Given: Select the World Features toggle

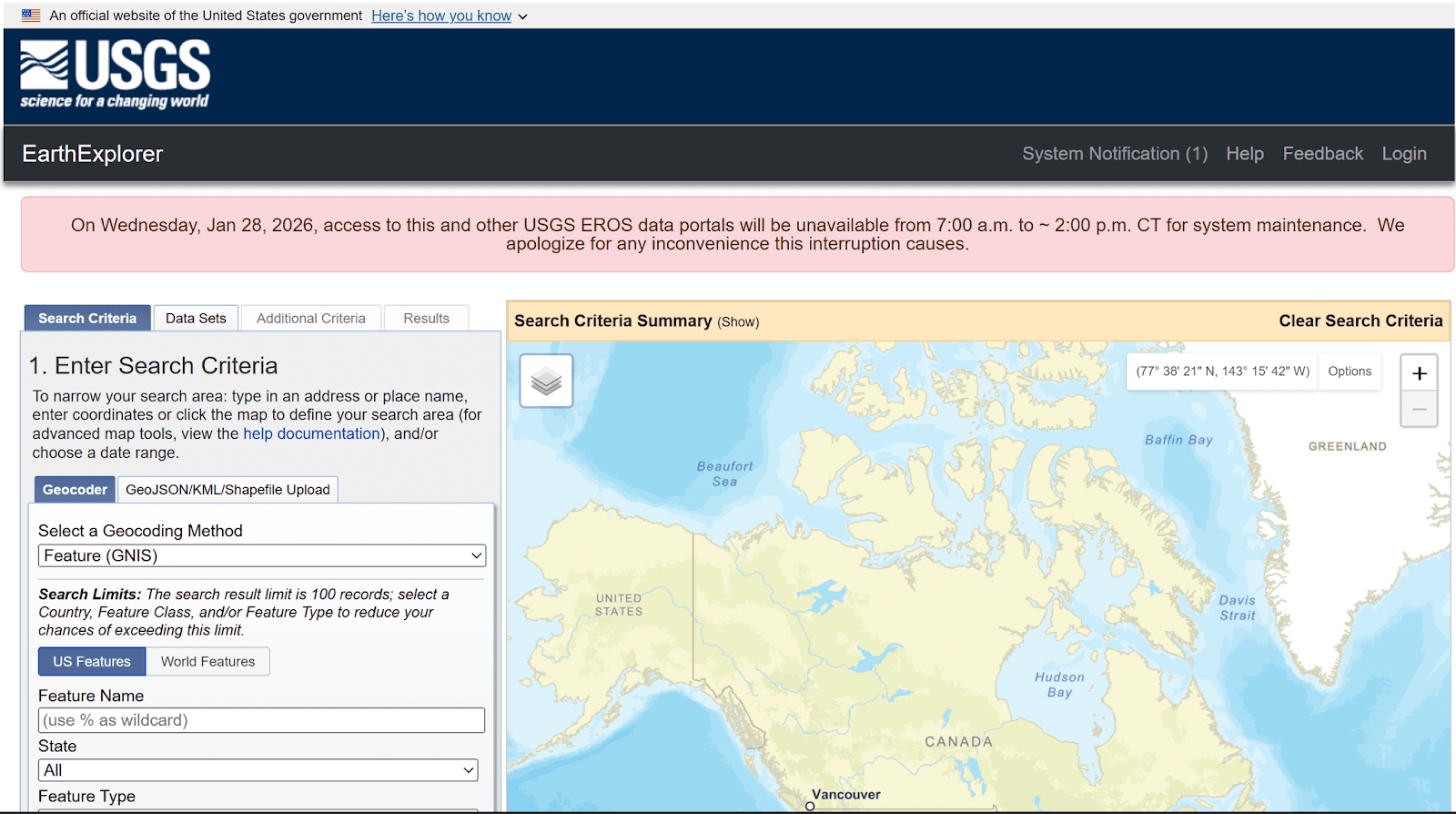Looking at the screenshot, I should (x=208, y=661).
